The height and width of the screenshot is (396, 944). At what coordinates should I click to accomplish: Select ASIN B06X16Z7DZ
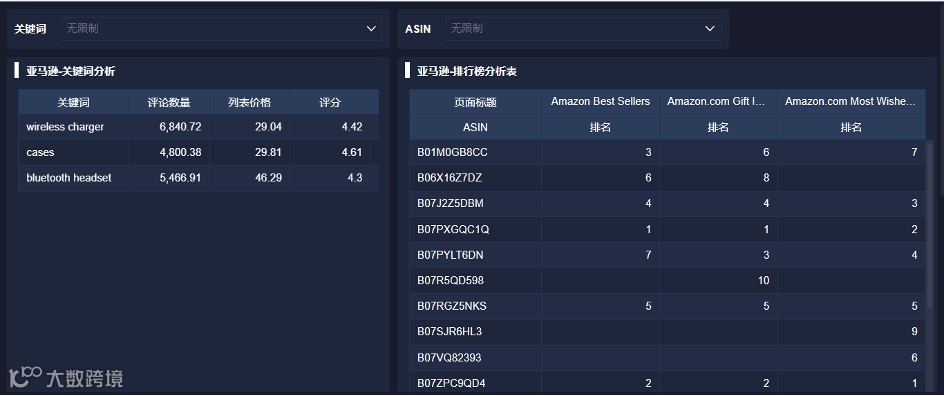tap(450, 178)
